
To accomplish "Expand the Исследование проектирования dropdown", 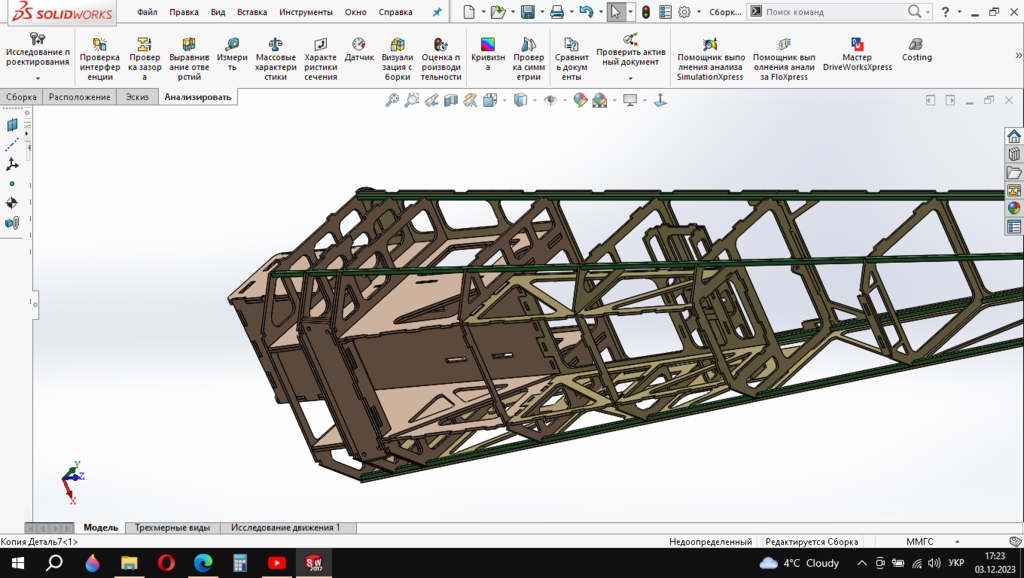I will coord(38,78).
